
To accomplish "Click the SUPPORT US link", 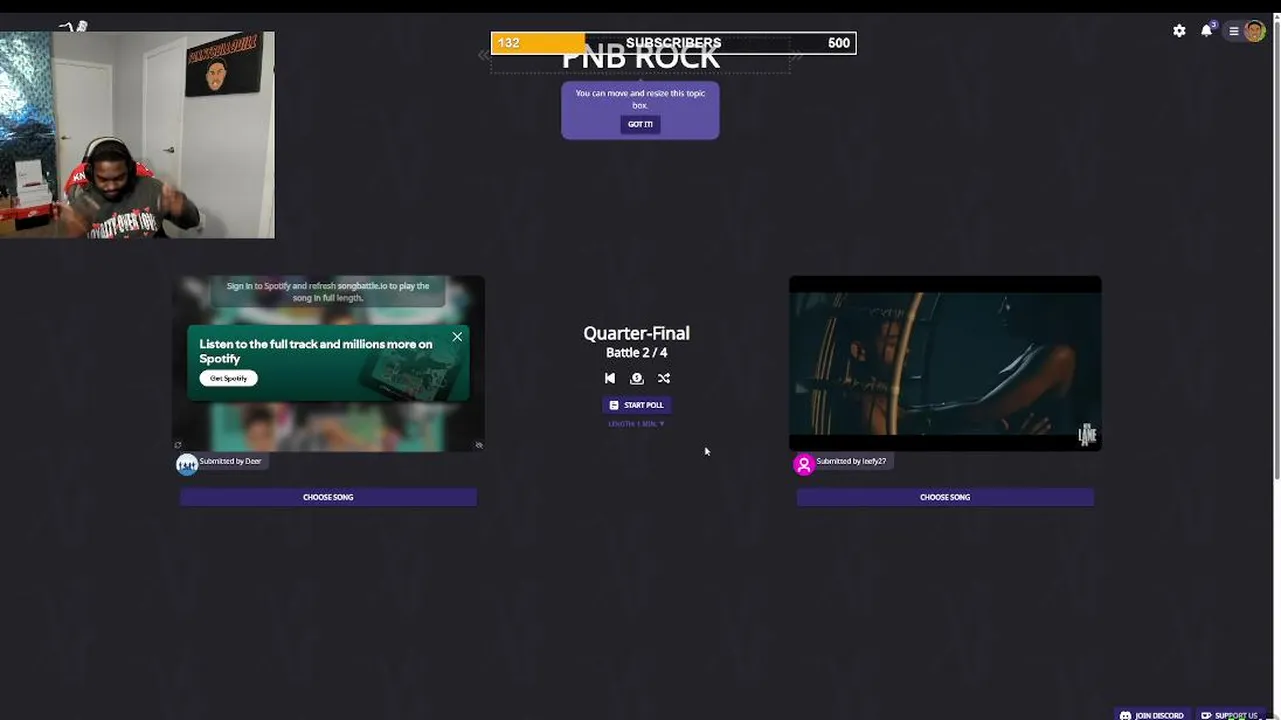I will tap(1229, 715).
